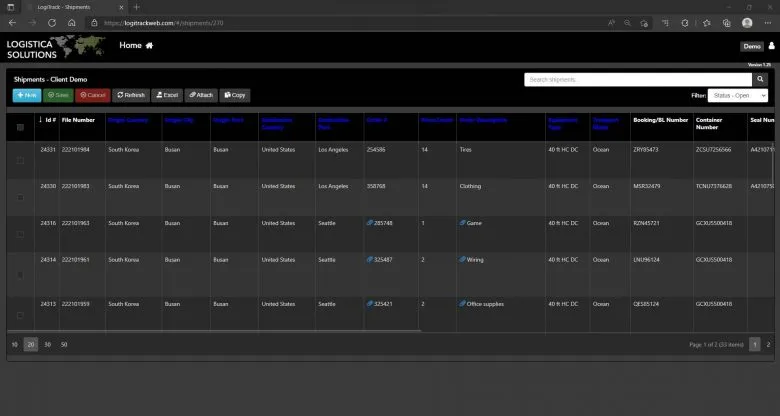780x416 pixels.
Task: Click the search magnifier button
Action: pos(760,80)
